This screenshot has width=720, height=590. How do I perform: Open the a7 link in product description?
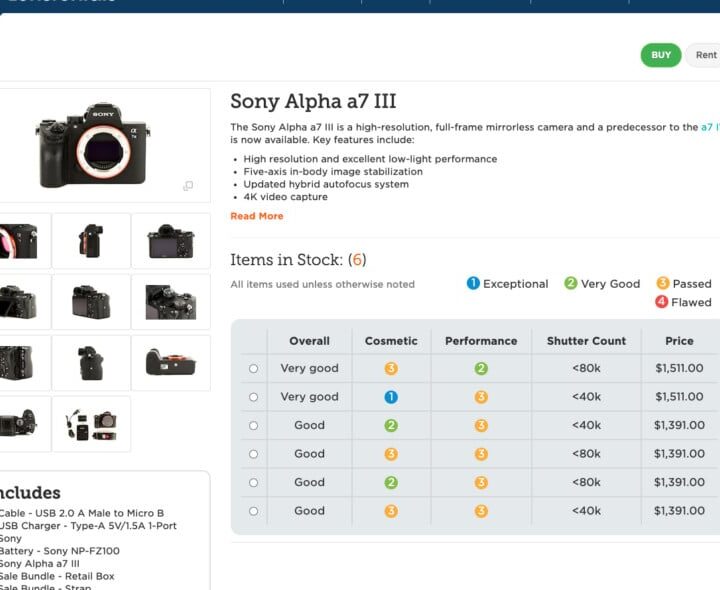[x=708, y=127]
